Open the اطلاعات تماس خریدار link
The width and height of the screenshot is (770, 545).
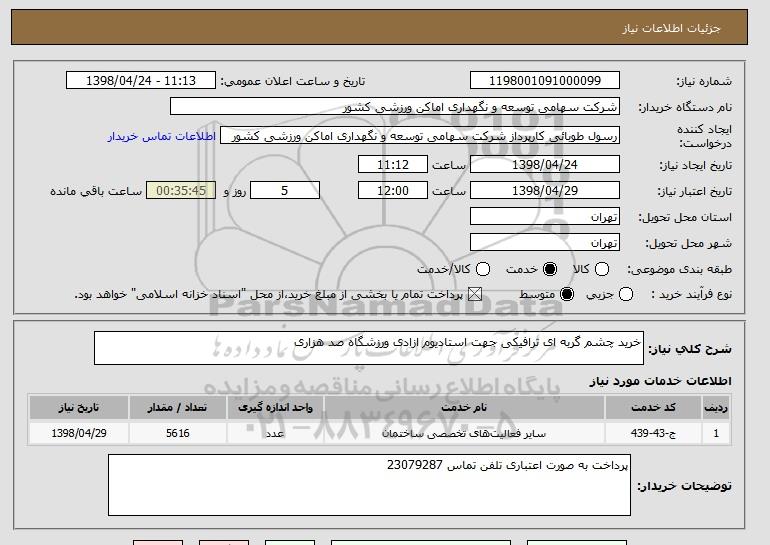162,136
